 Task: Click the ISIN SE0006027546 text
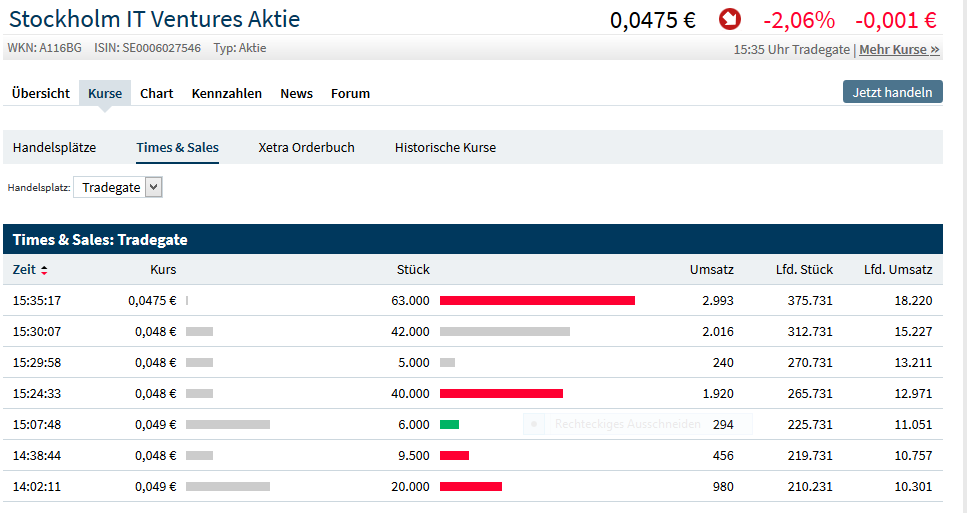coord(147,48)
